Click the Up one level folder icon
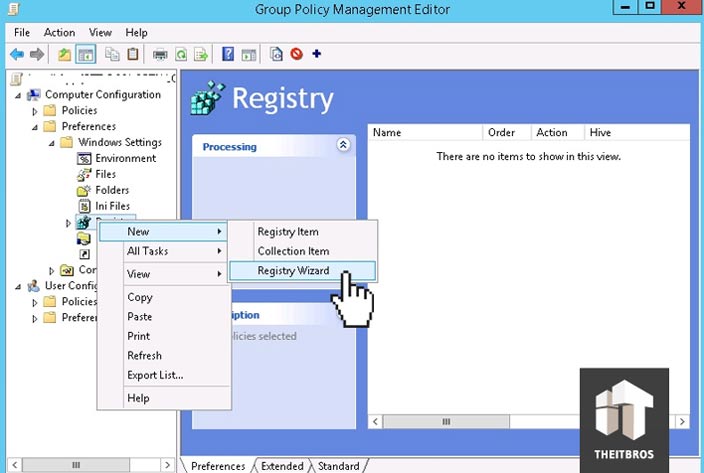This screenshot has width=704, height=473. click(x=65, y=55)
